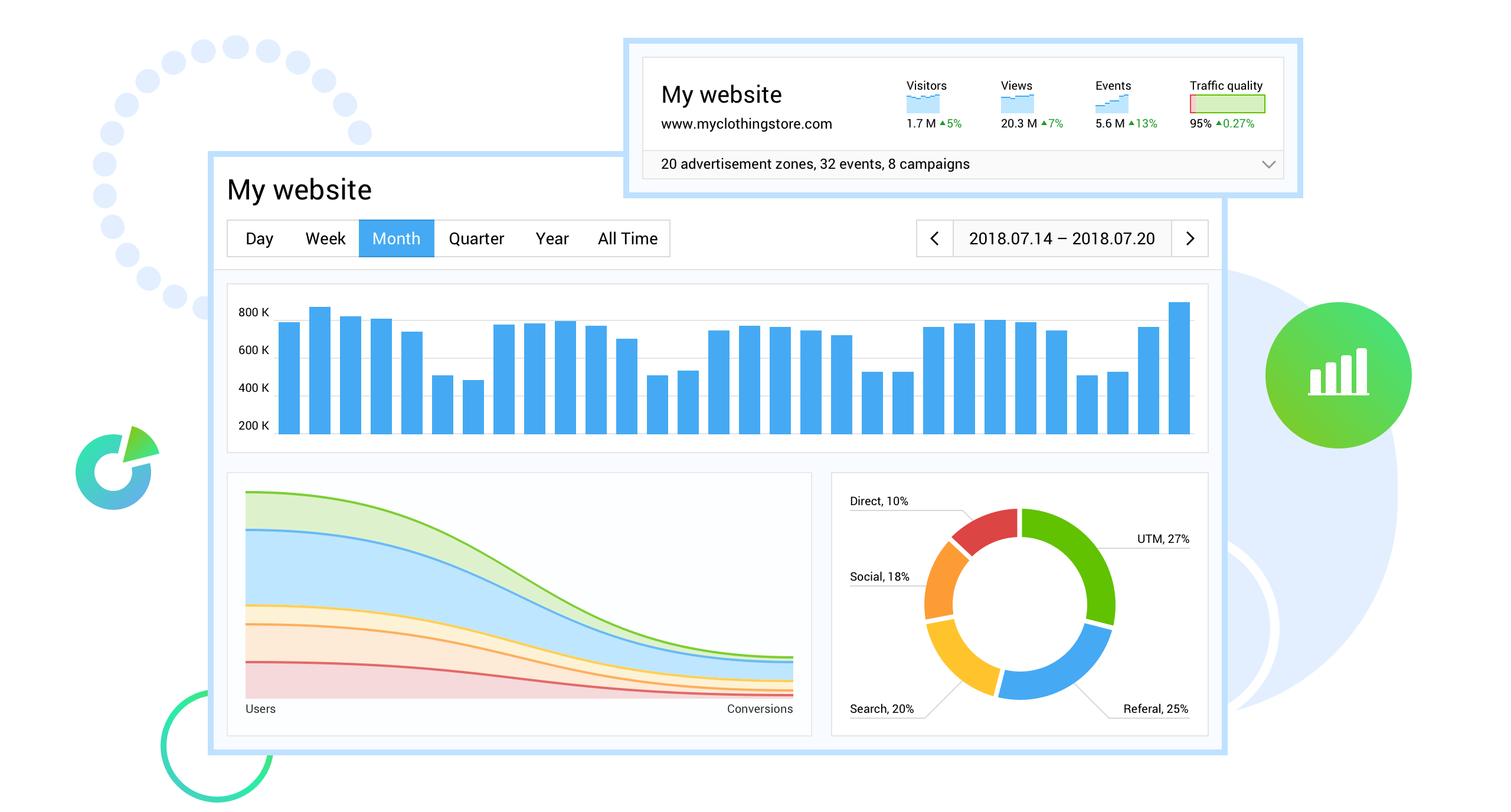Switch to the Week tab
The image size is (1511, 812).
[325, 238]
